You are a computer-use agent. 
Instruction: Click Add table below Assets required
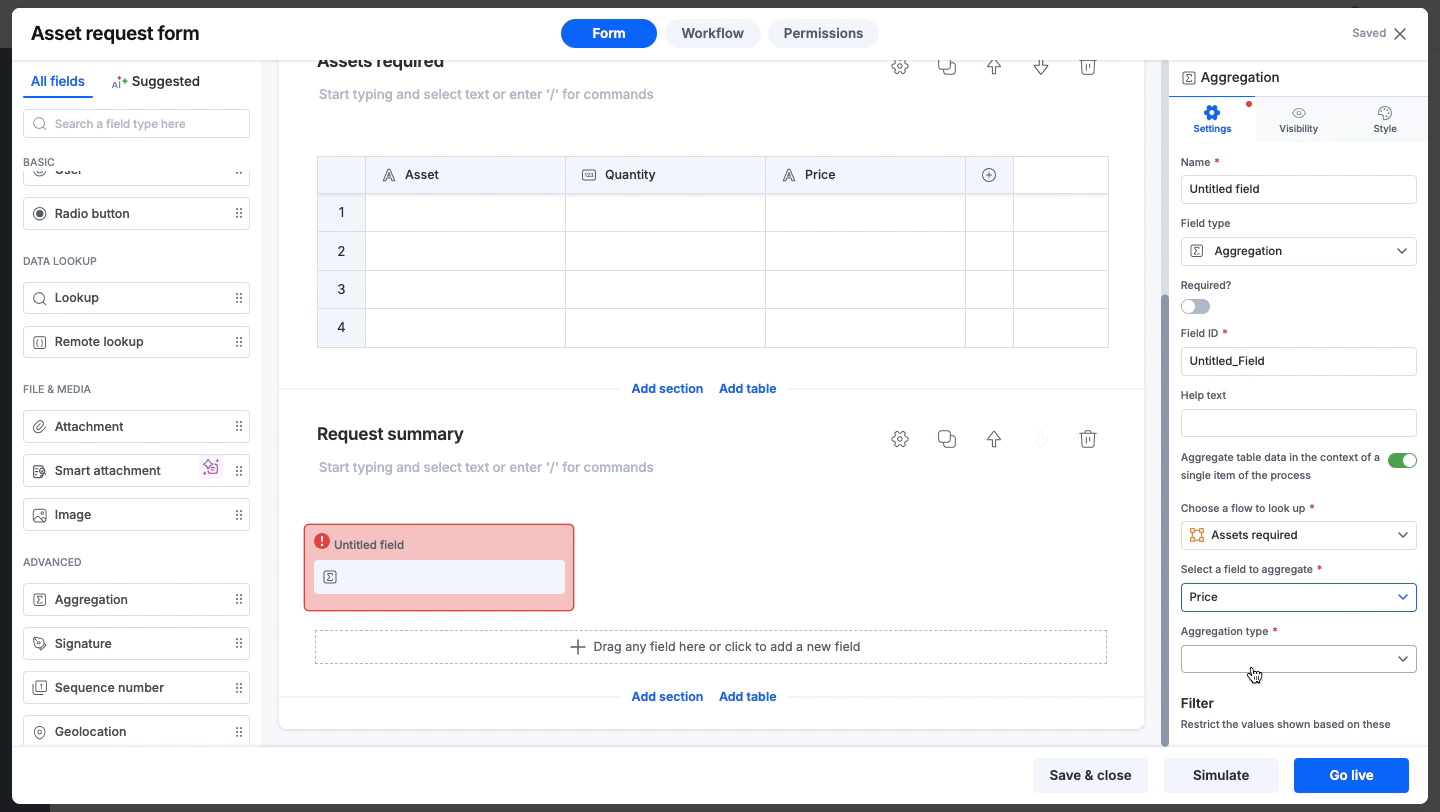[747, 389]
